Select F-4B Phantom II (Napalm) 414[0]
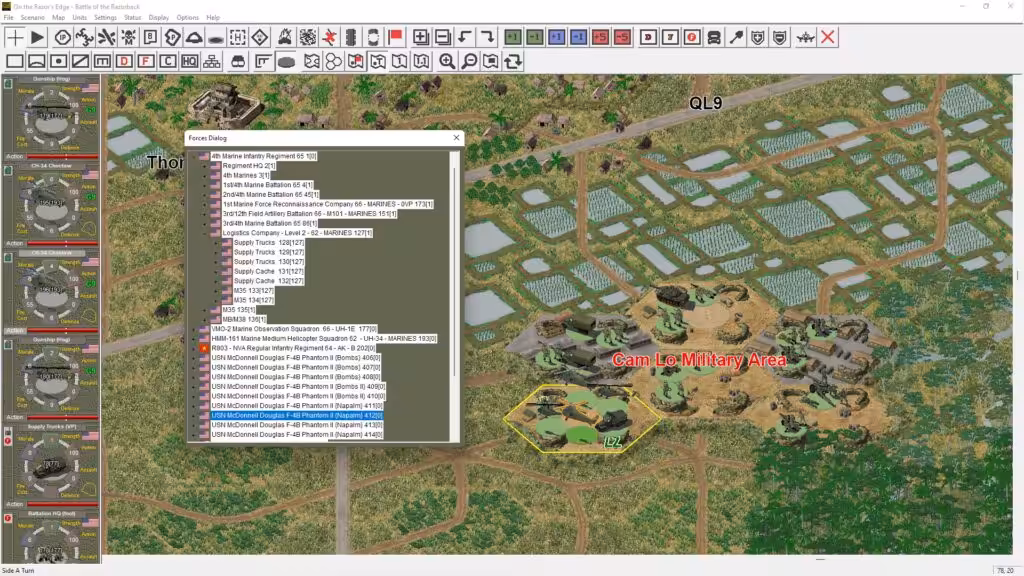The width and height of the screenshot is (1024, 576). [x=296, y=434]
